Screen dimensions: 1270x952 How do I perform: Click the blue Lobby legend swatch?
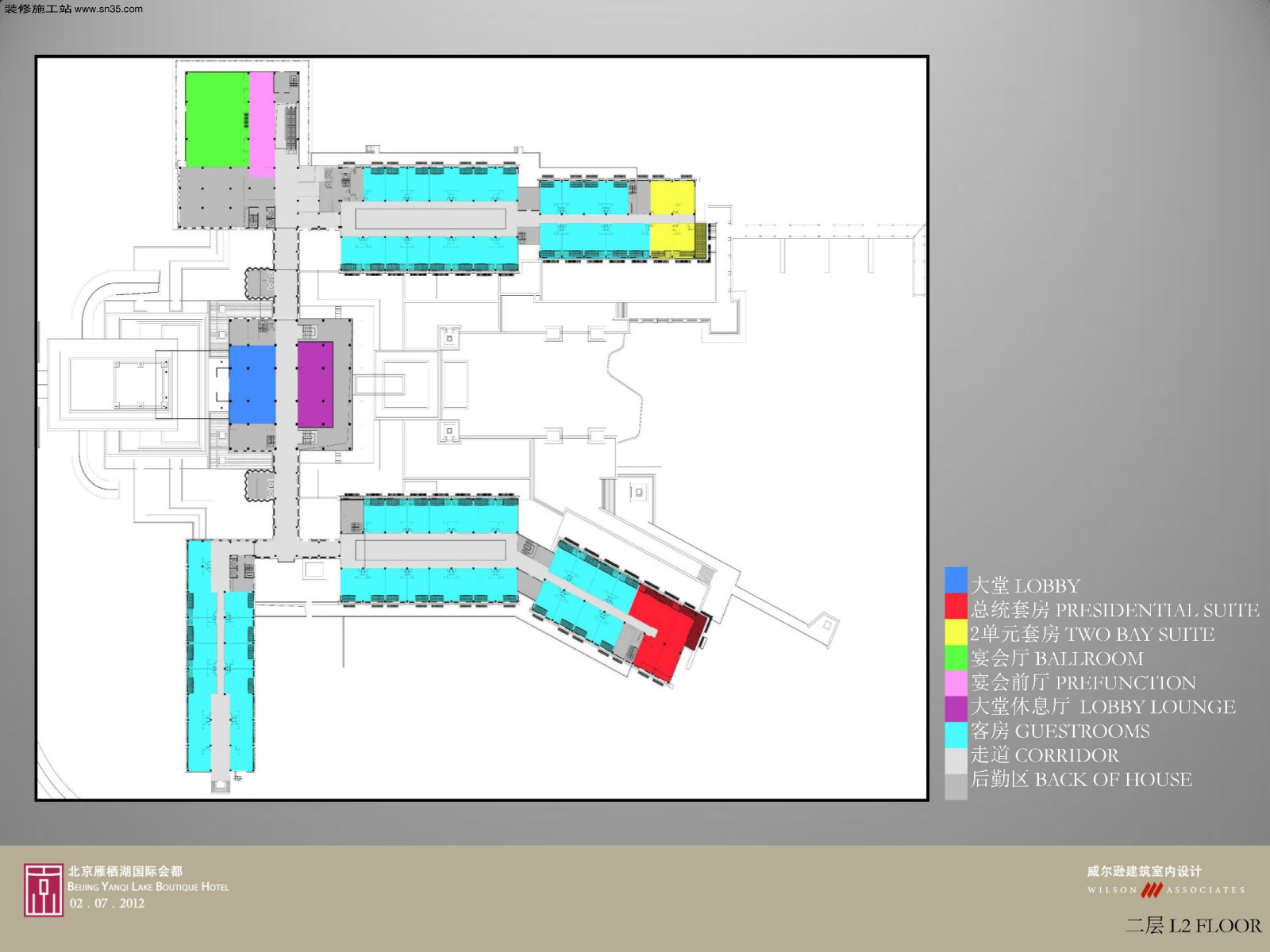coord(956,580)
